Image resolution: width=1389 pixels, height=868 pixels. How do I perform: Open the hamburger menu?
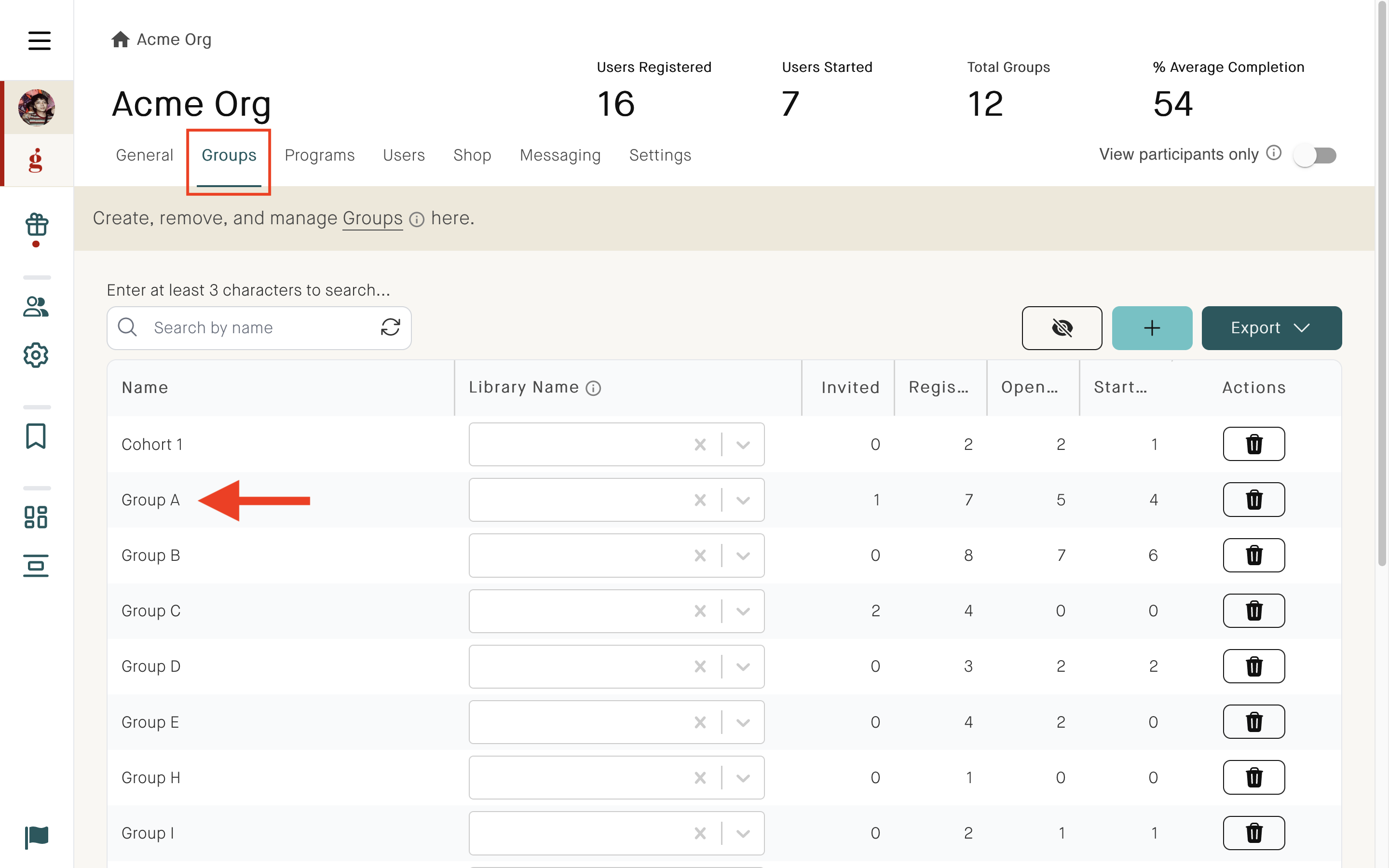pyautogui.click(x=39, y=40)
